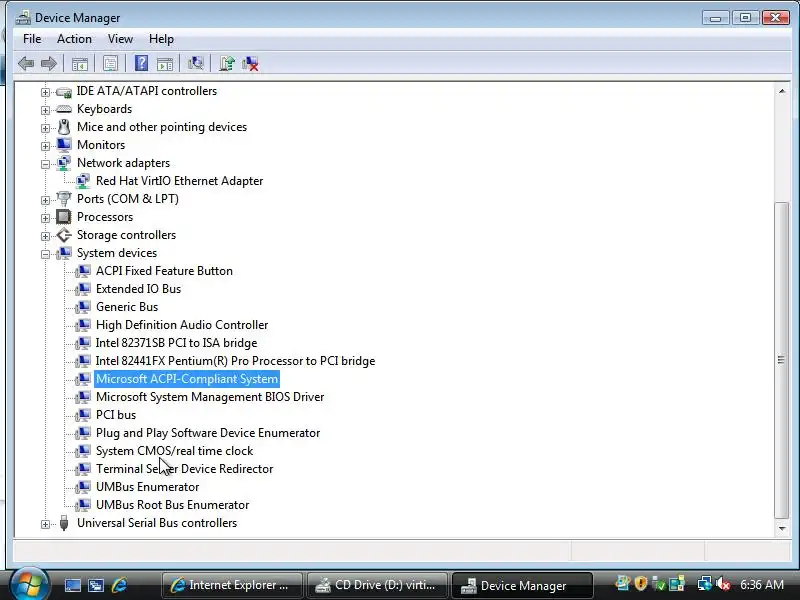800x600 pixels.
Task: Click the Ports (COM & LPT) category icon
Action: (x=64, y=199)
